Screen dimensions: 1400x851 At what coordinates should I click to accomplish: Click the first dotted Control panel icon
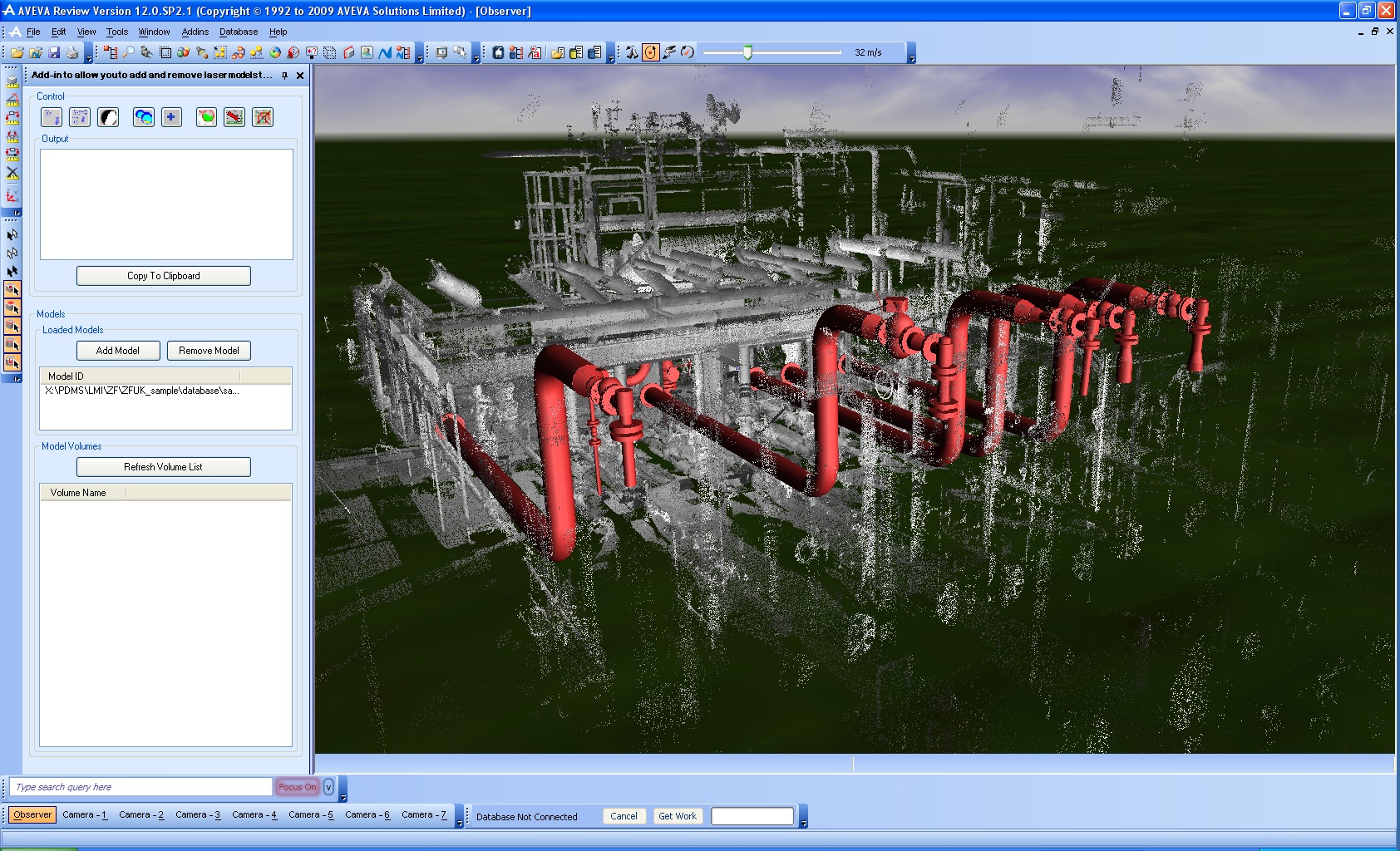tap(52, 117)
